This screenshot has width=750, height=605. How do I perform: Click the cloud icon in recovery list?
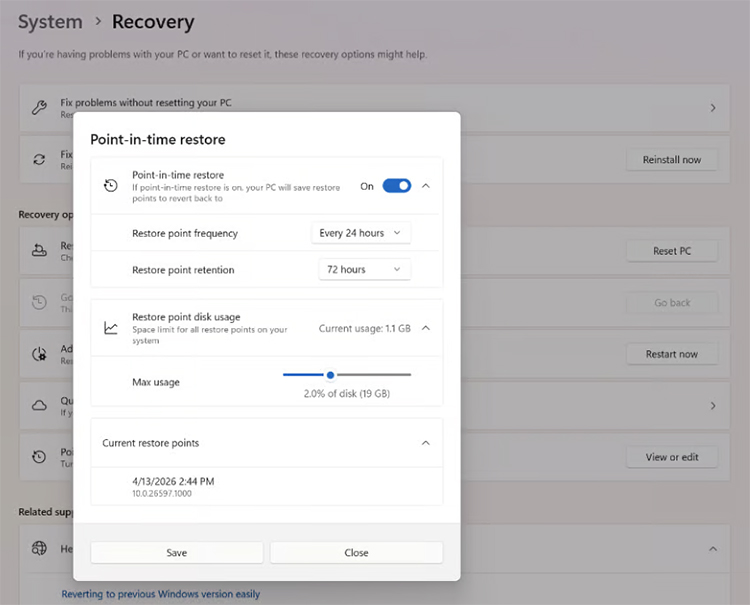(39, 406)
